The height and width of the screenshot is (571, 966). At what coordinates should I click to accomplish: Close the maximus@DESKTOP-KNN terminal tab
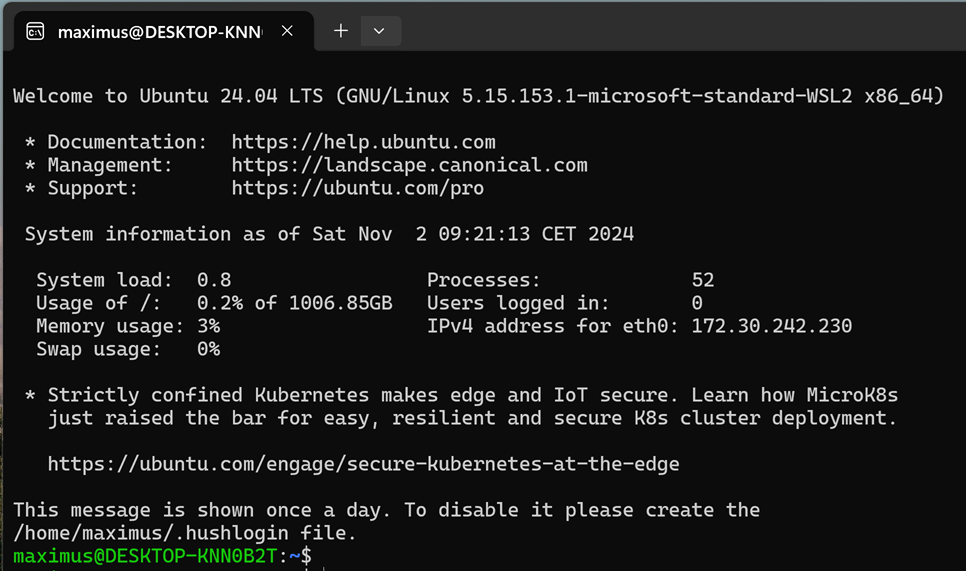pyautogui.click(x=287, y=31)
